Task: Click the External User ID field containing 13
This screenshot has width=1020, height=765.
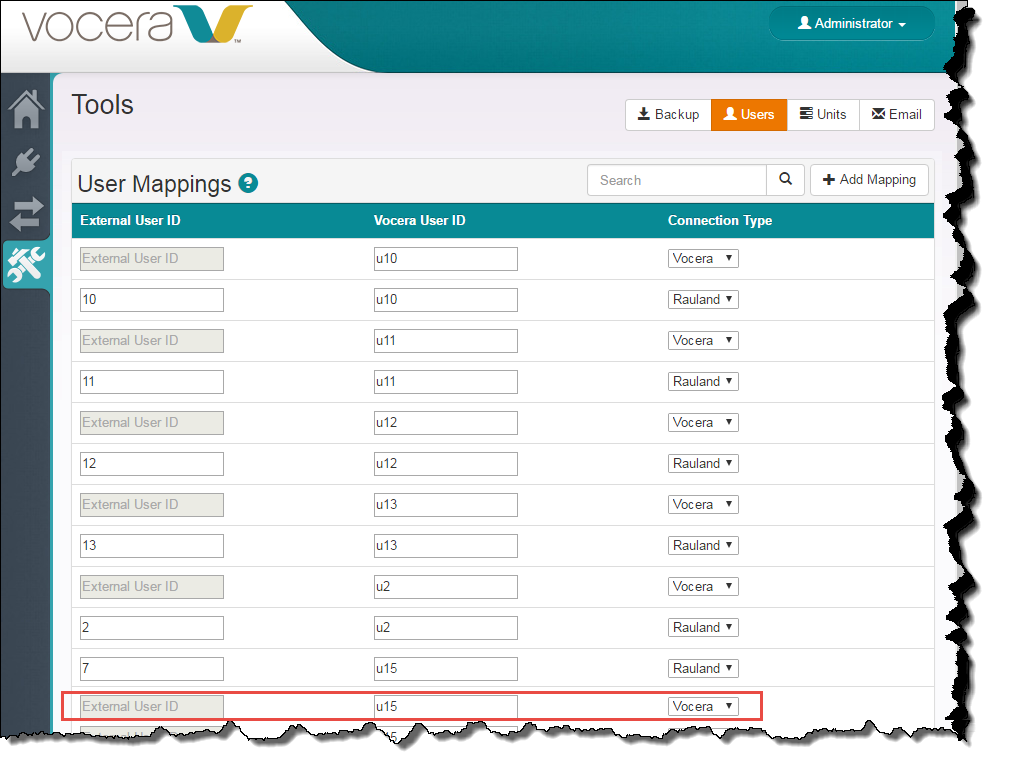Action: (x=152, y=546)
